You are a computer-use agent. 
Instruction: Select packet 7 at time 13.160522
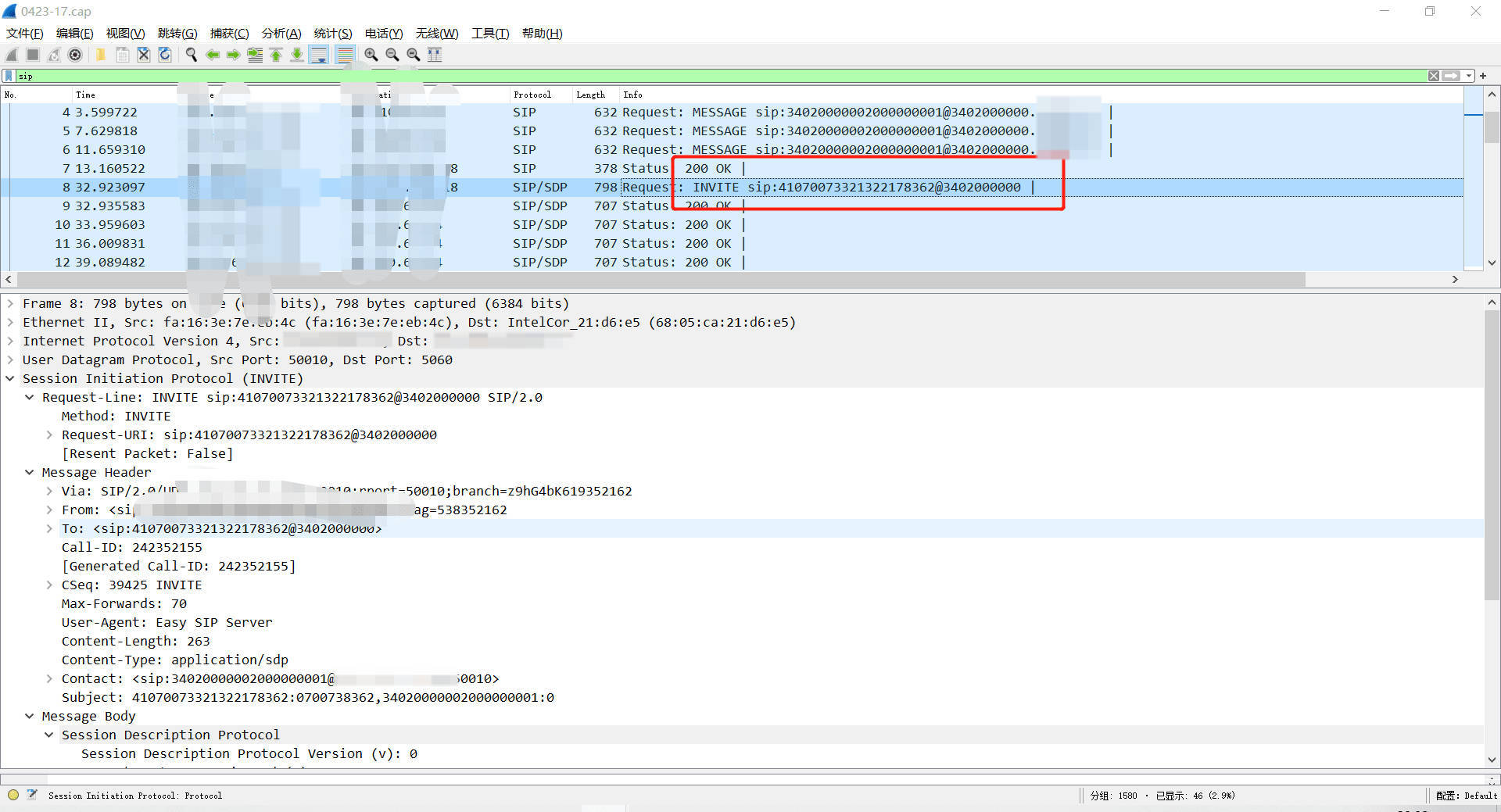point(732,169)
